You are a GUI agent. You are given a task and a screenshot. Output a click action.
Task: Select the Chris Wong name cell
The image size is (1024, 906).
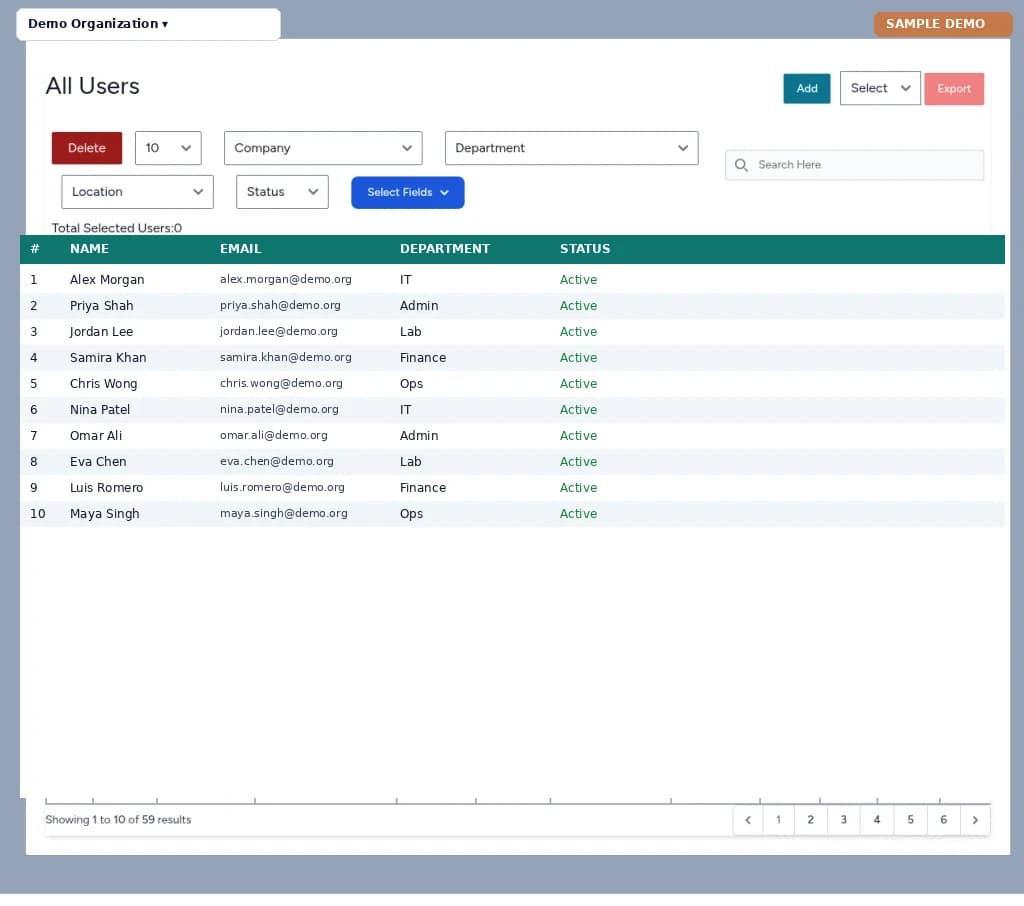[103, 384]
